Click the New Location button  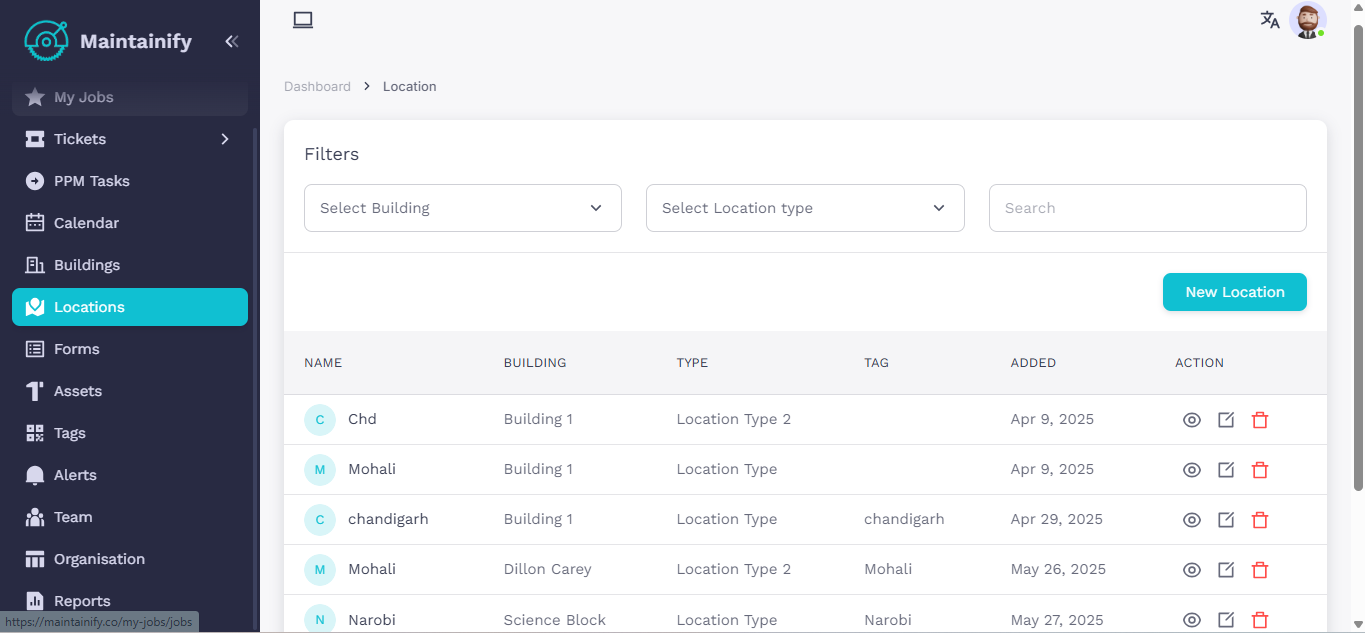[x=1234, y=292]
